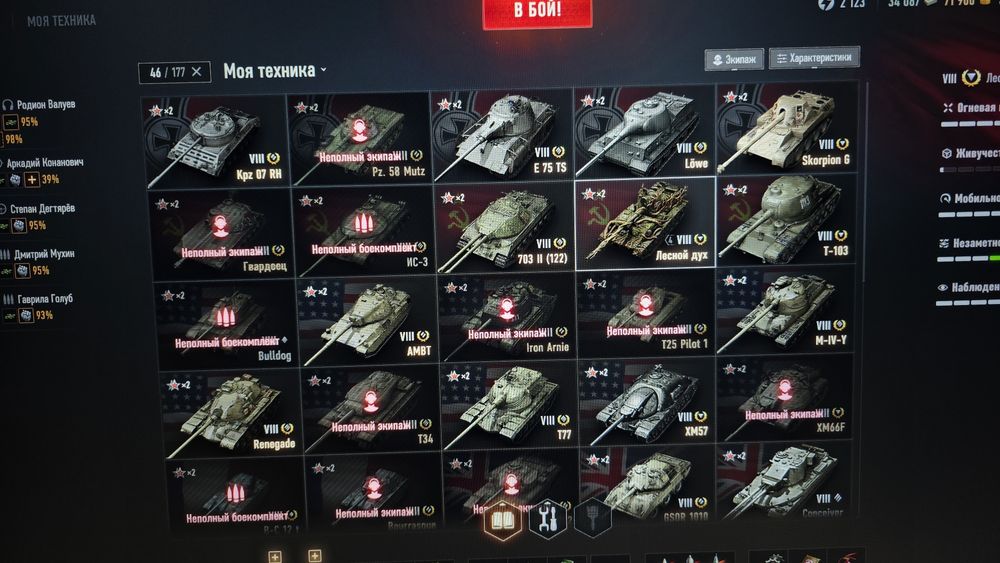This screenshot has height=563, width=1000.
Task: Click the crew warning icon on T34
Action: (371, 402)
